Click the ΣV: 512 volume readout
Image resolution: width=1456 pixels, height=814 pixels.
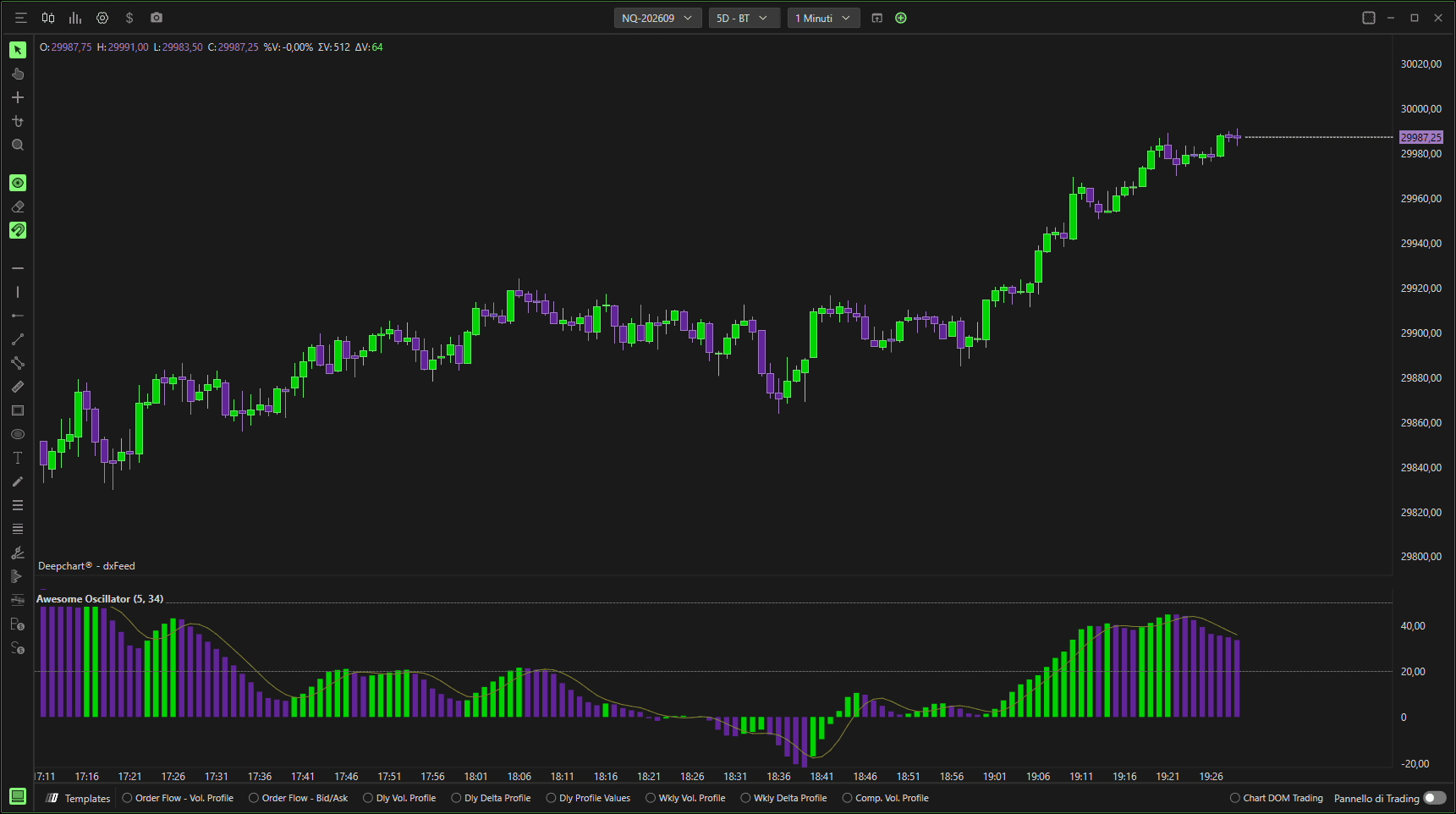coord(333,47)
